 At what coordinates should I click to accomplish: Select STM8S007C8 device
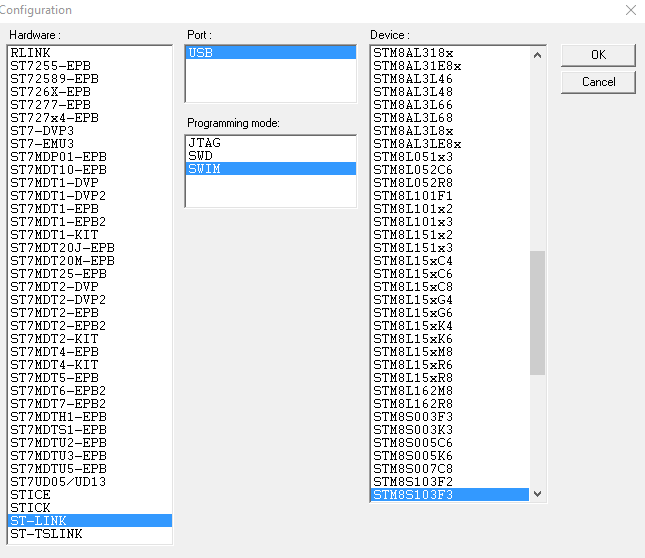click(450, 469)
